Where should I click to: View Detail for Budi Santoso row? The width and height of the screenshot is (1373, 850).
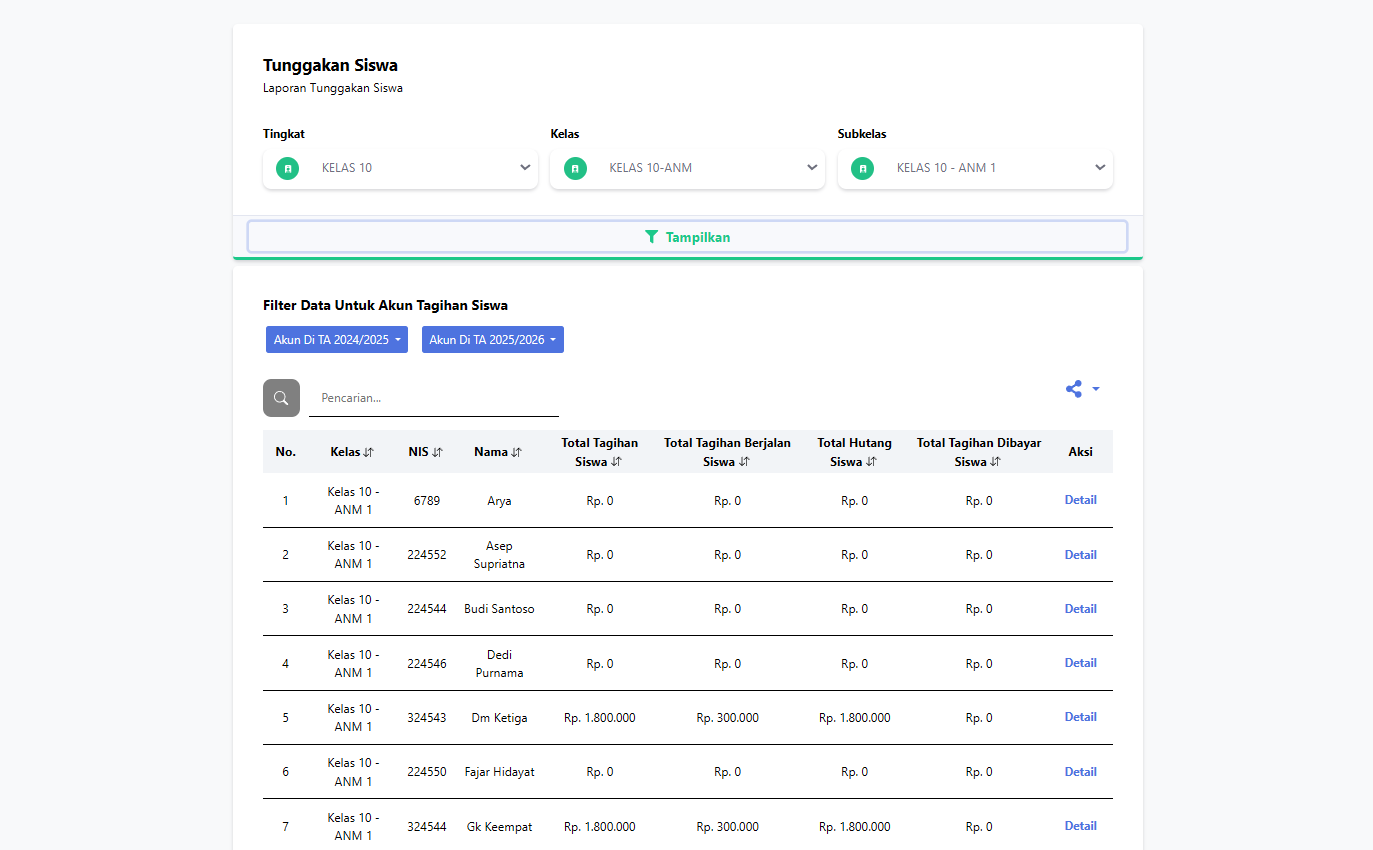pyautogui.click(x=1080, y=609)
